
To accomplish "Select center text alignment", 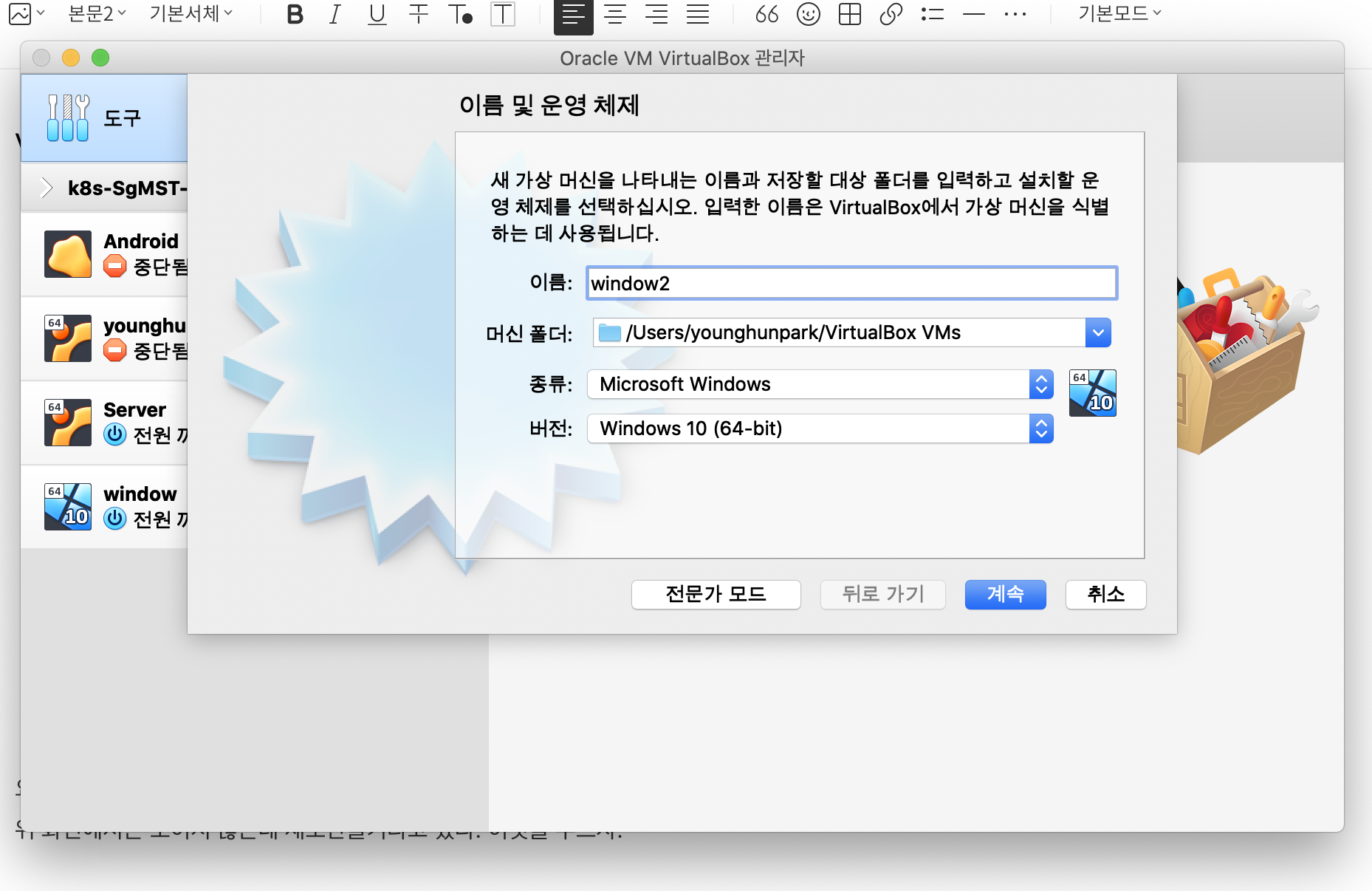I will [615, 14].
